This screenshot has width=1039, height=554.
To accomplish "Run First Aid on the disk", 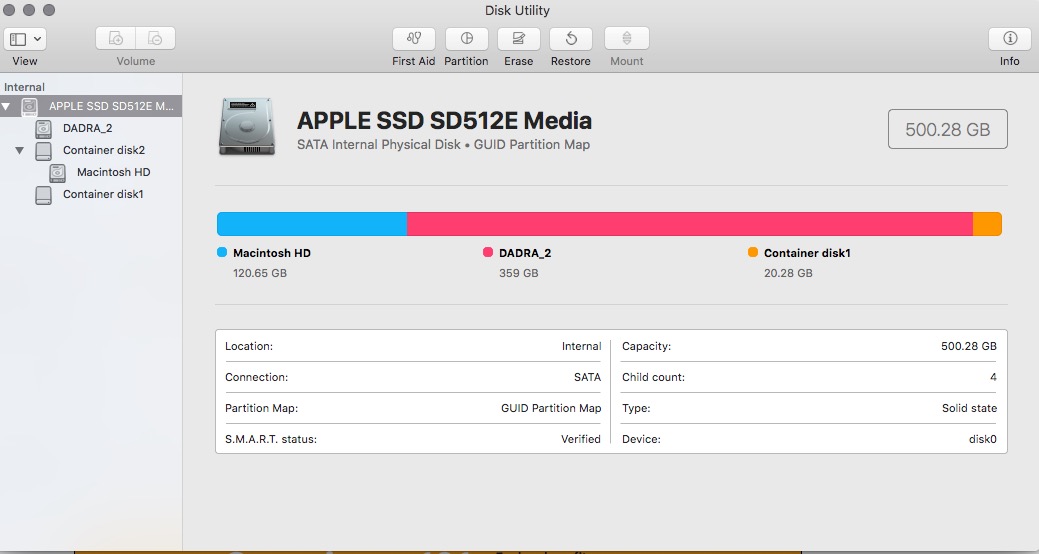I will tap(413, 39).
